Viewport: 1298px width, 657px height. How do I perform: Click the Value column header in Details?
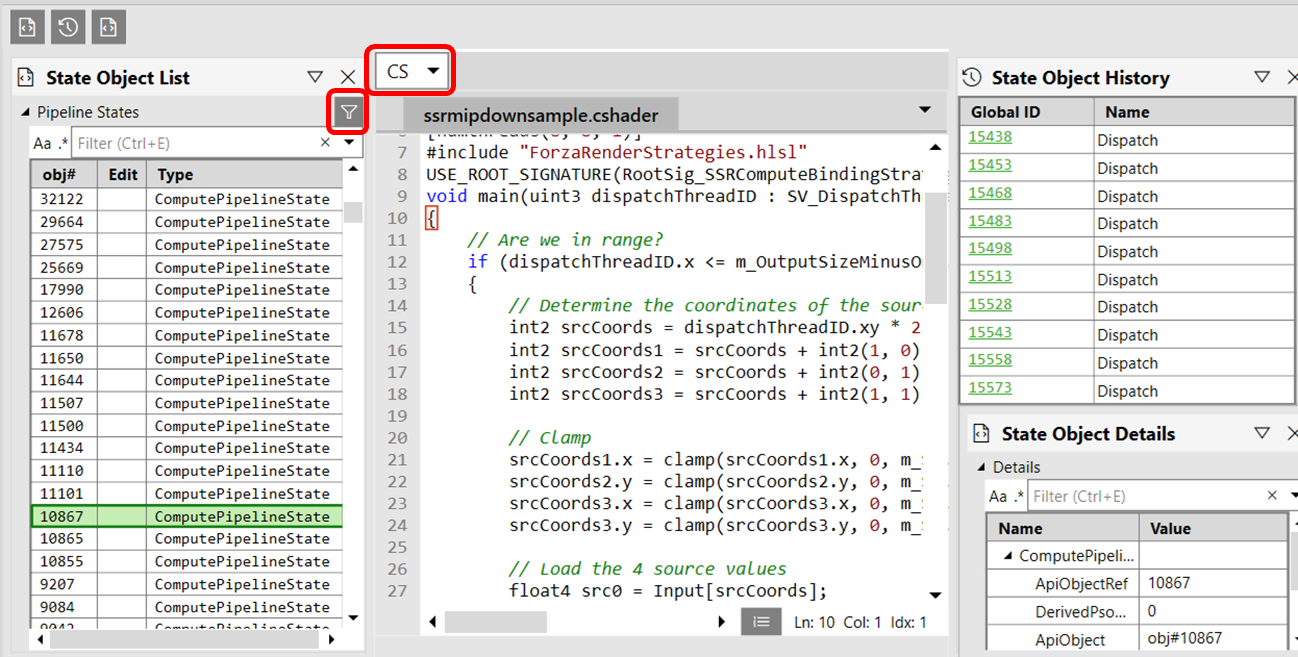[1213, 528]
